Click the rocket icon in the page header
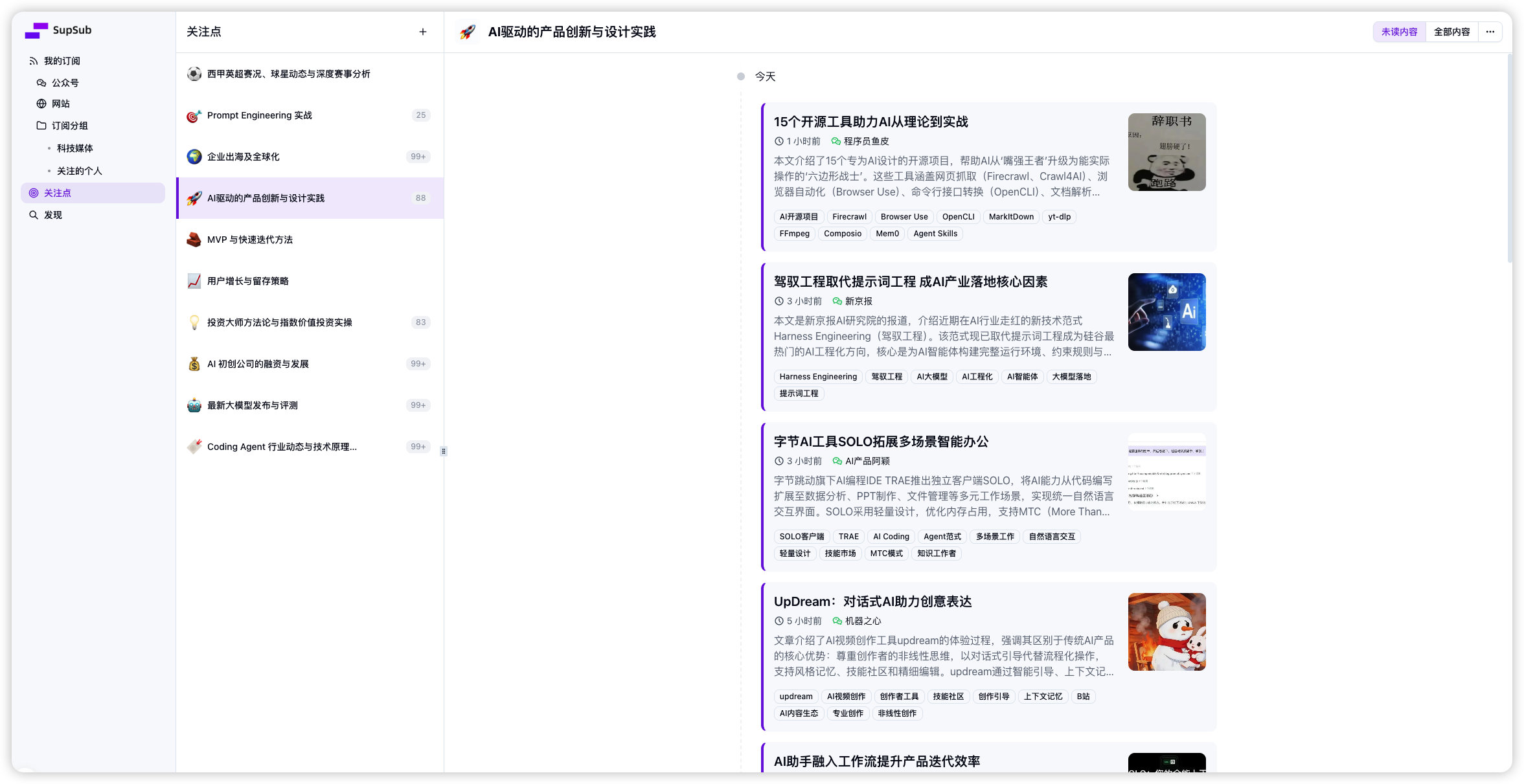 point(468,32)
